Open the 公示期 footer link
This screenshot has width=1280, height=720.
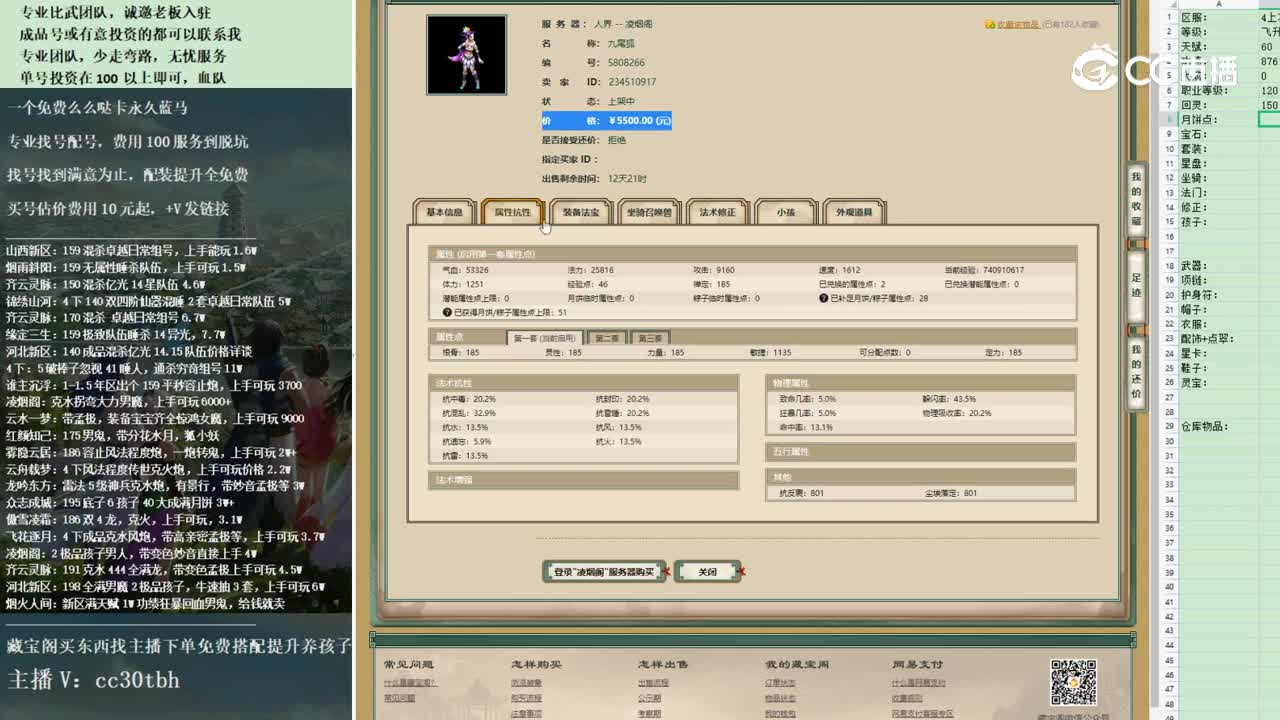coord(649,699)
